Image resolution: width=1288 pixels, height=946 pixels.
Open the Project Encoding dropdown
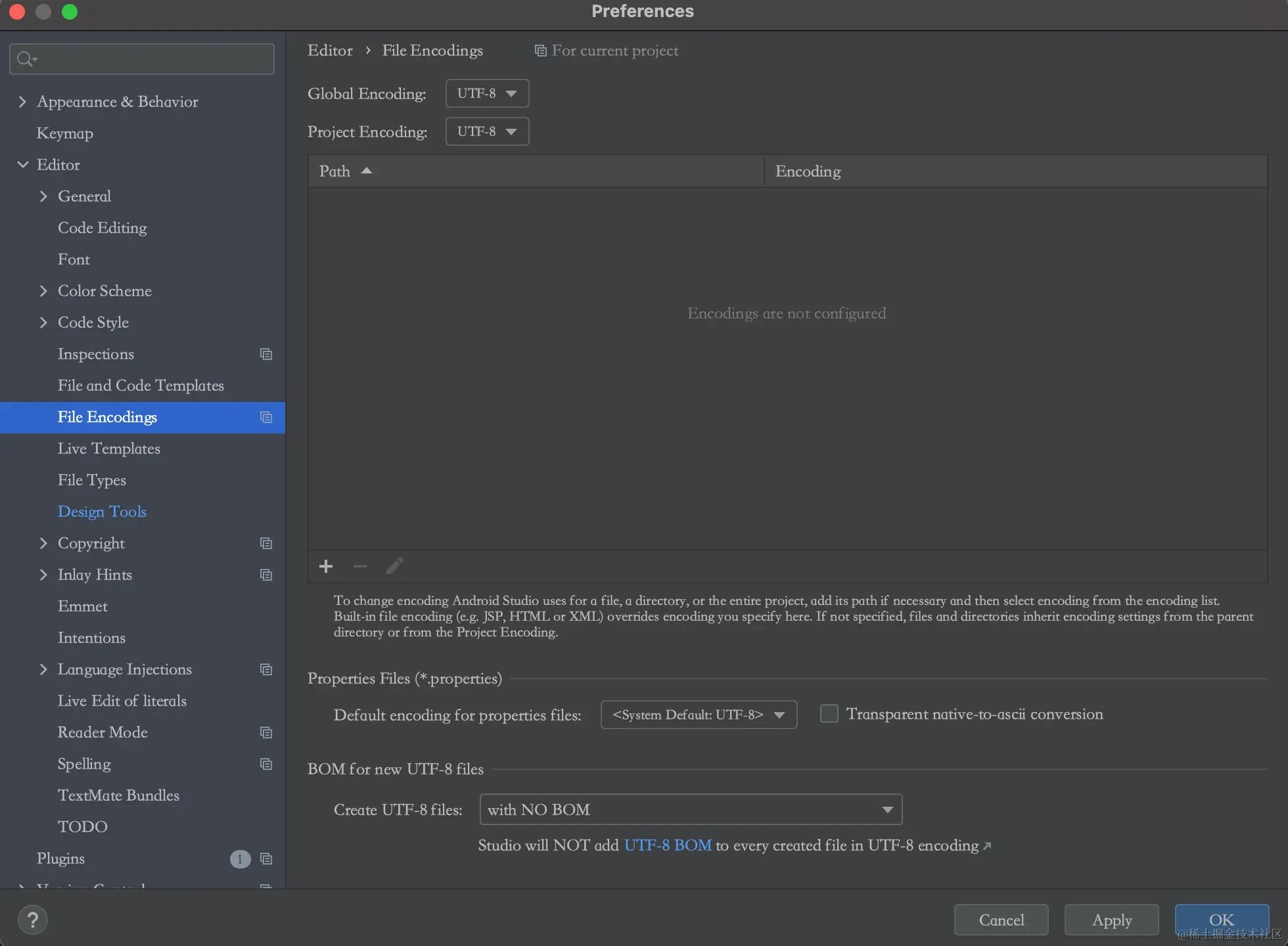pos(487,131)
